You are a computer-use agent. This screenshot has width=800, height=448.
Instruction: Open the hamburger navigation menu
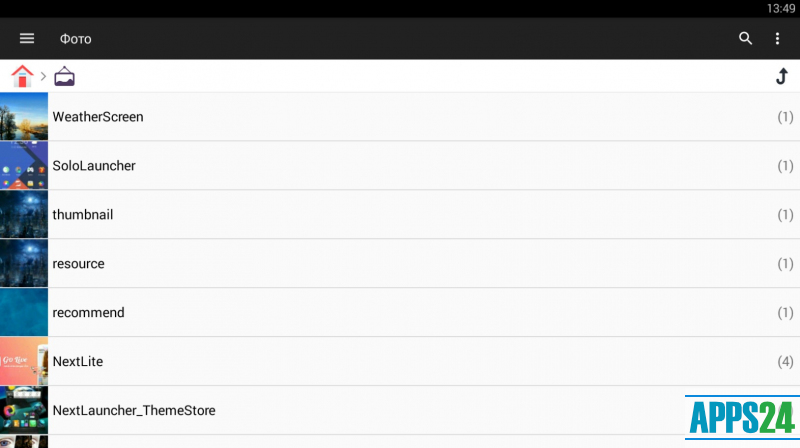pyautogui.click(x=27, y=39)
